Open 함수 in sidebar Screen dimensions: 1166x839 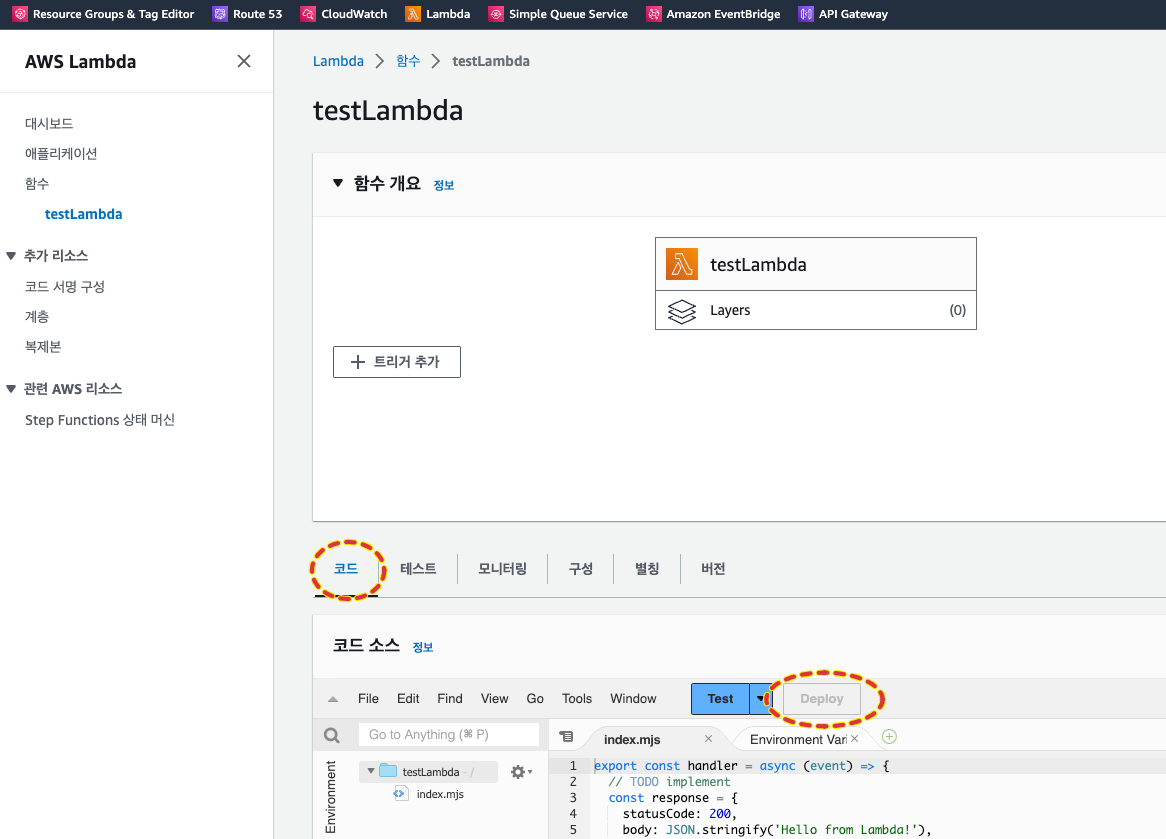(x=36, y=184)
